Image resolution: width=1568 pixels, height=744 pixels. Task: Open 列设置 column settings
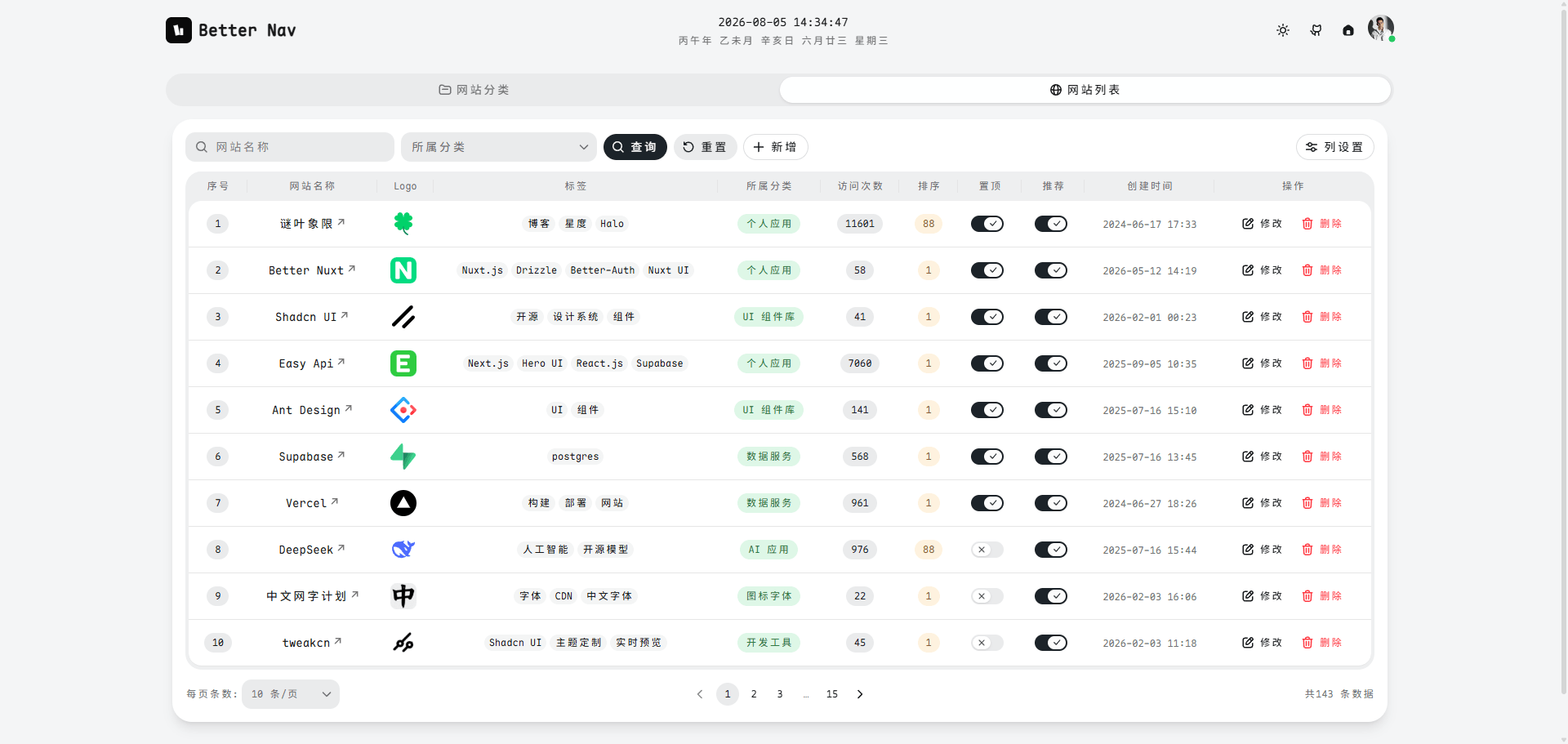pyautogui.click(x=1335, y=147)
